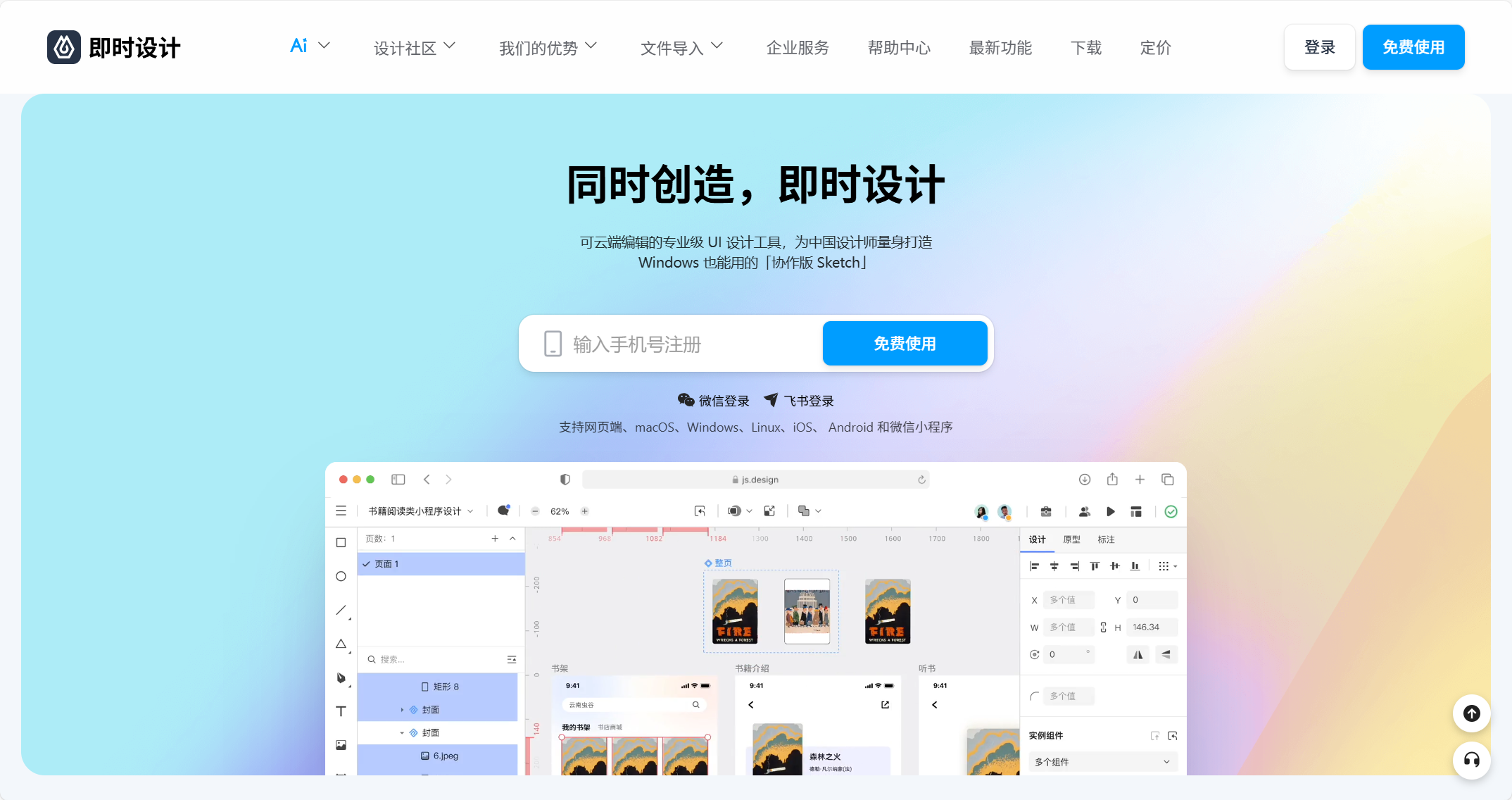Click the green check sync status icon
Viewport: 1512px width, 800px height.
click(1171, 512)
